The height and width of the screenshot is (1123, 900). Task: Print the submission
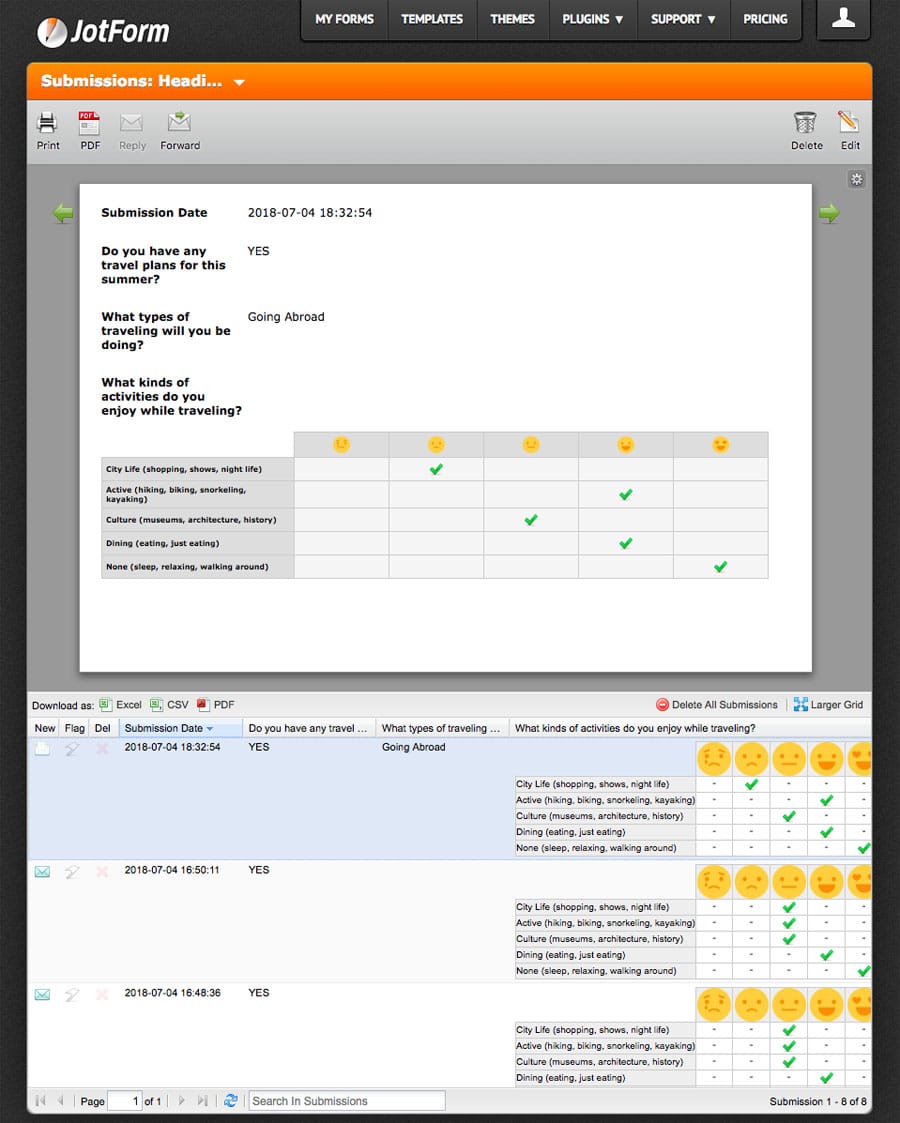pos(48,131)
